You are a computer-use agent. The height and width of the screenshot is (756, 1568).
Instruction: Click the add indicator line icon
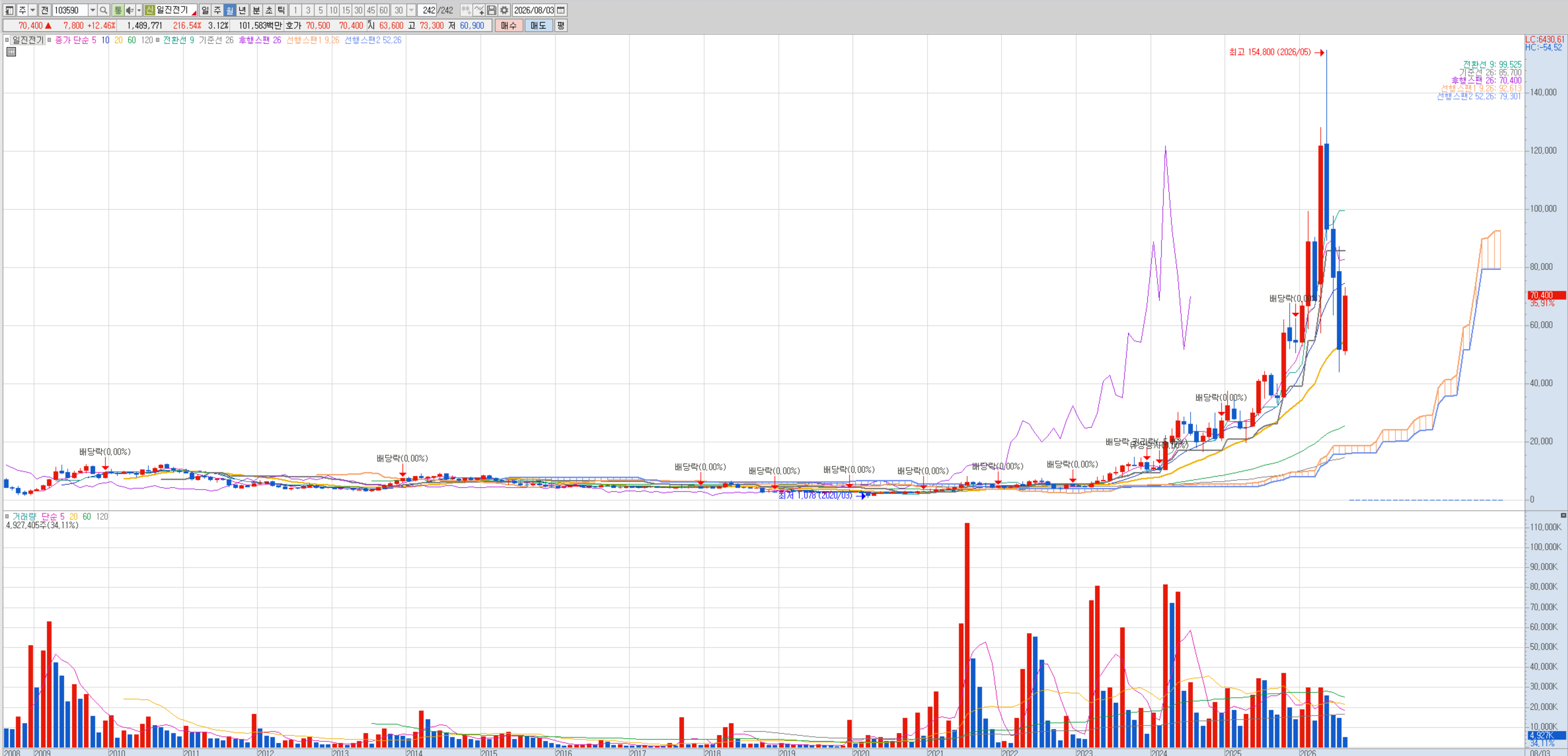479,10
